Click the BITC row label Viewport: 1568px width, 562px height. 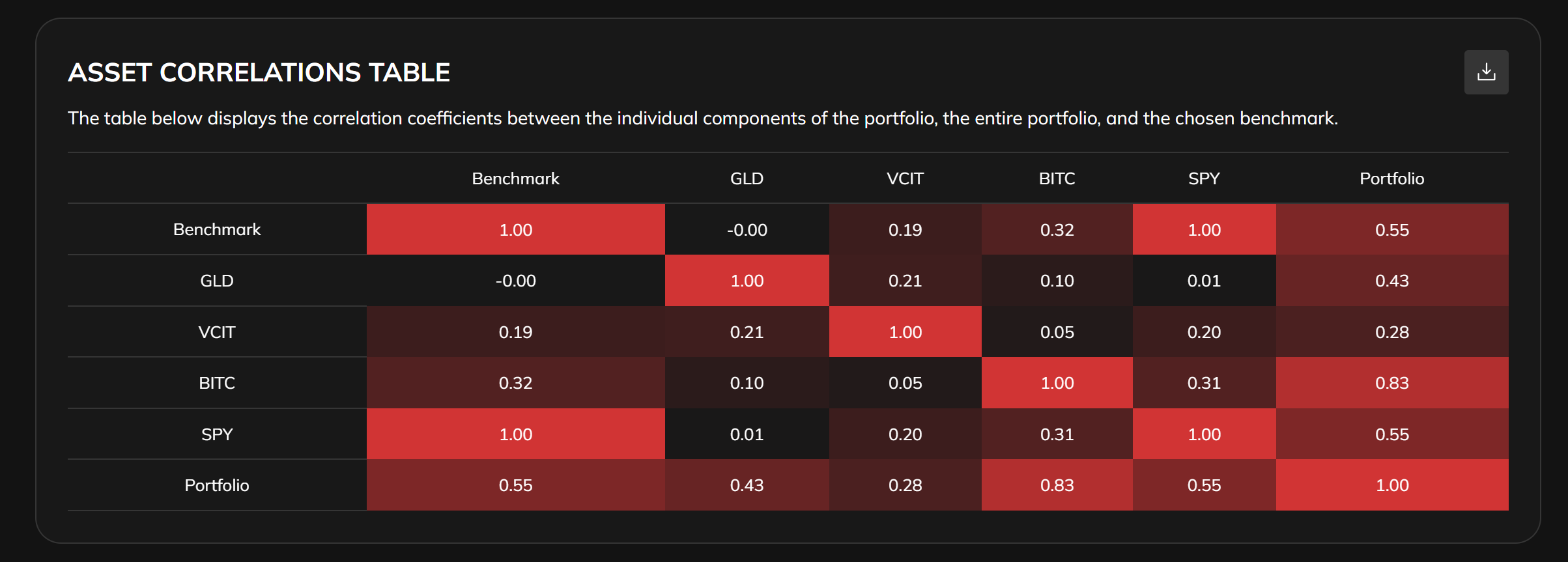point(217,383)
